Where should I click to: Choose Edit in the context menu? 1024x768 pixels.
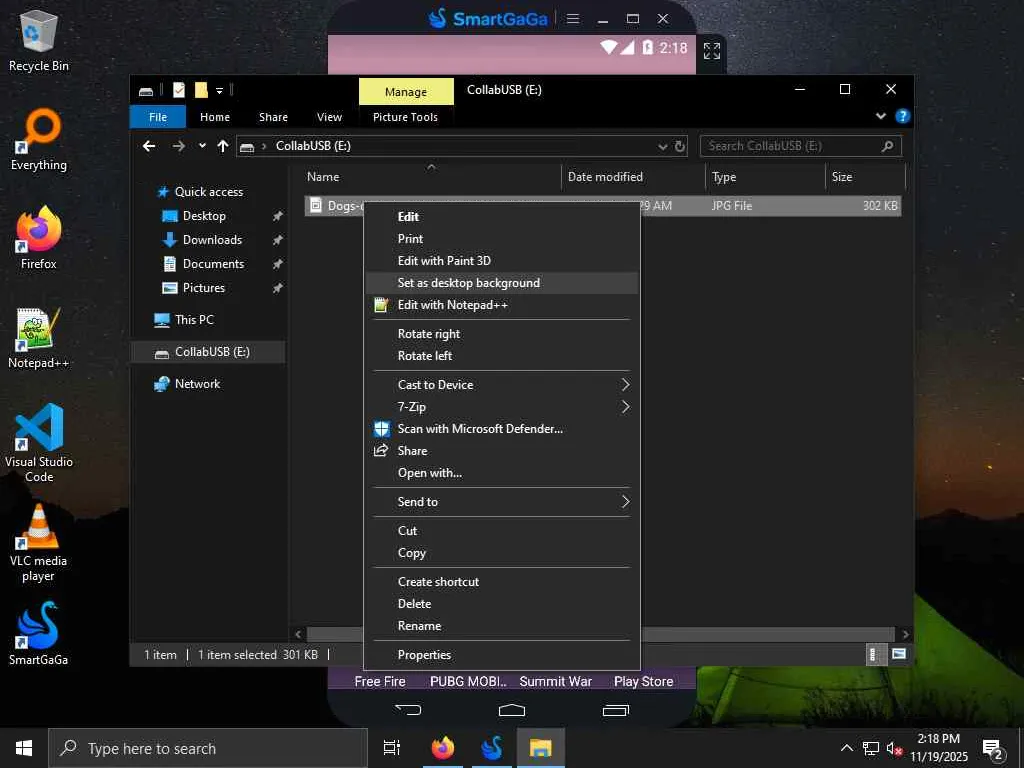tap(502, 217)
